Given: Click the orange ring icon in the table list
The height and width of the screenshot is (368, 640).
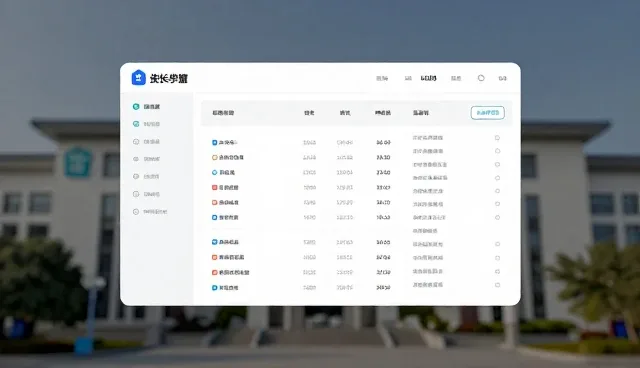Looking at the screenshot, I should (214, 157).
